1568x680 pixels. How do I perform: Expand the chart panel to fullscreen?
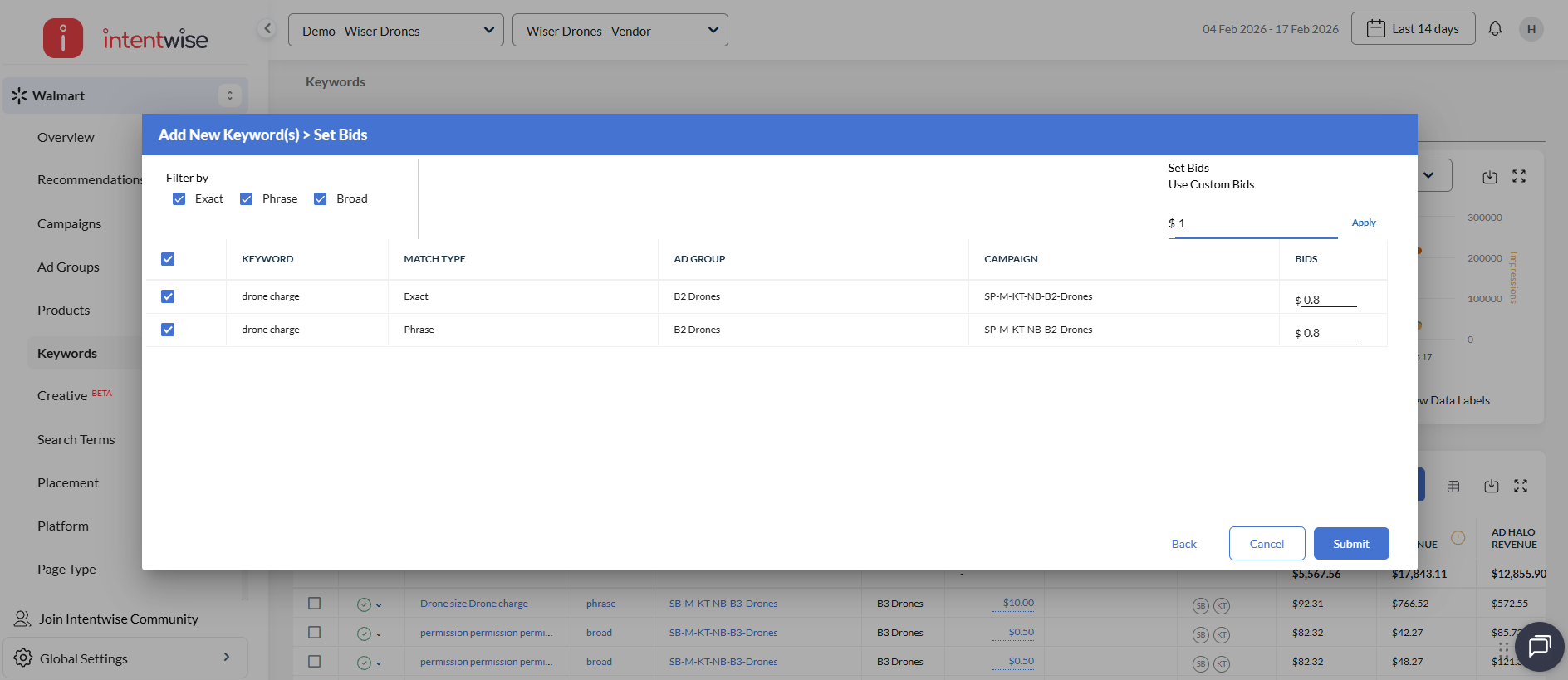1519,177
